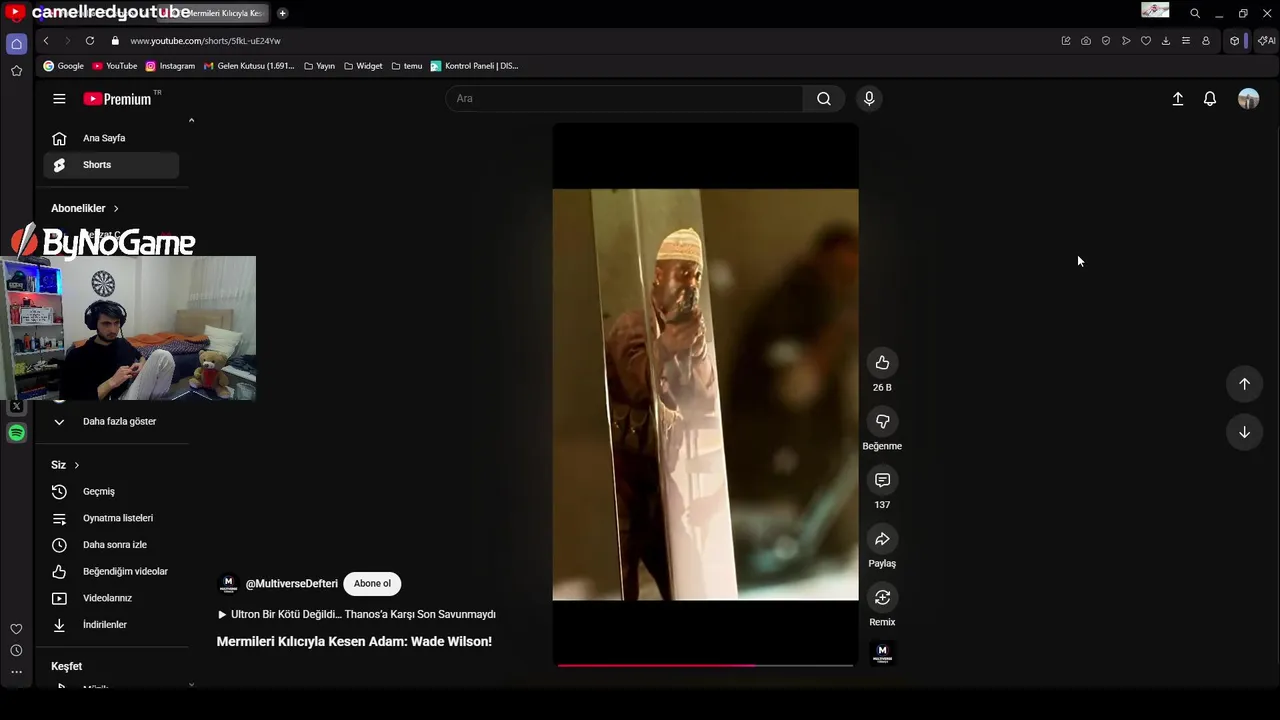Pause the Short by clicking the video

tap(705, 394)
